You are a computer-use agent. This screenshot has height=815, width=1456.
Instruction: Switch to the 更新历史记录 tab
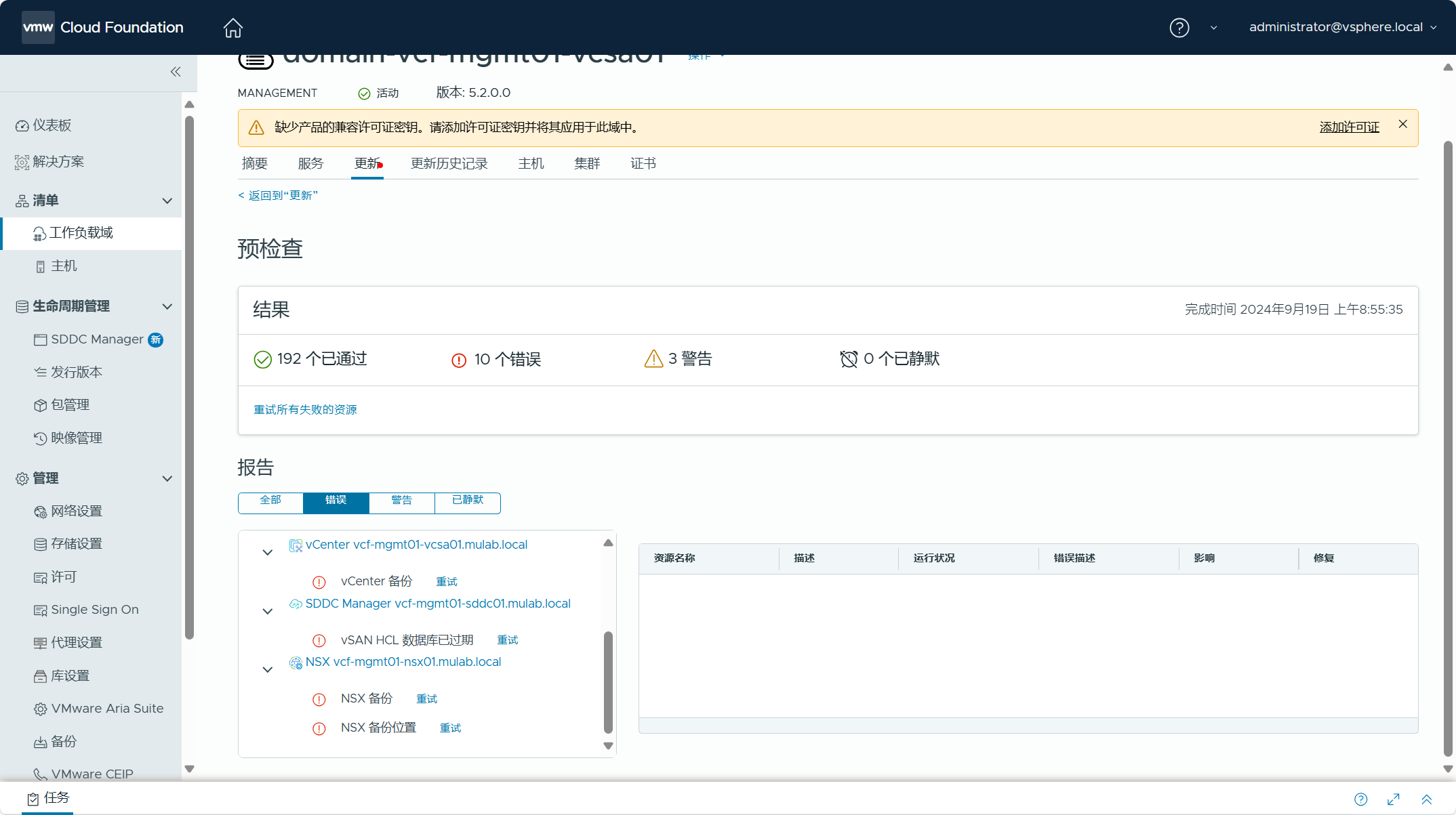coord(449,163)
